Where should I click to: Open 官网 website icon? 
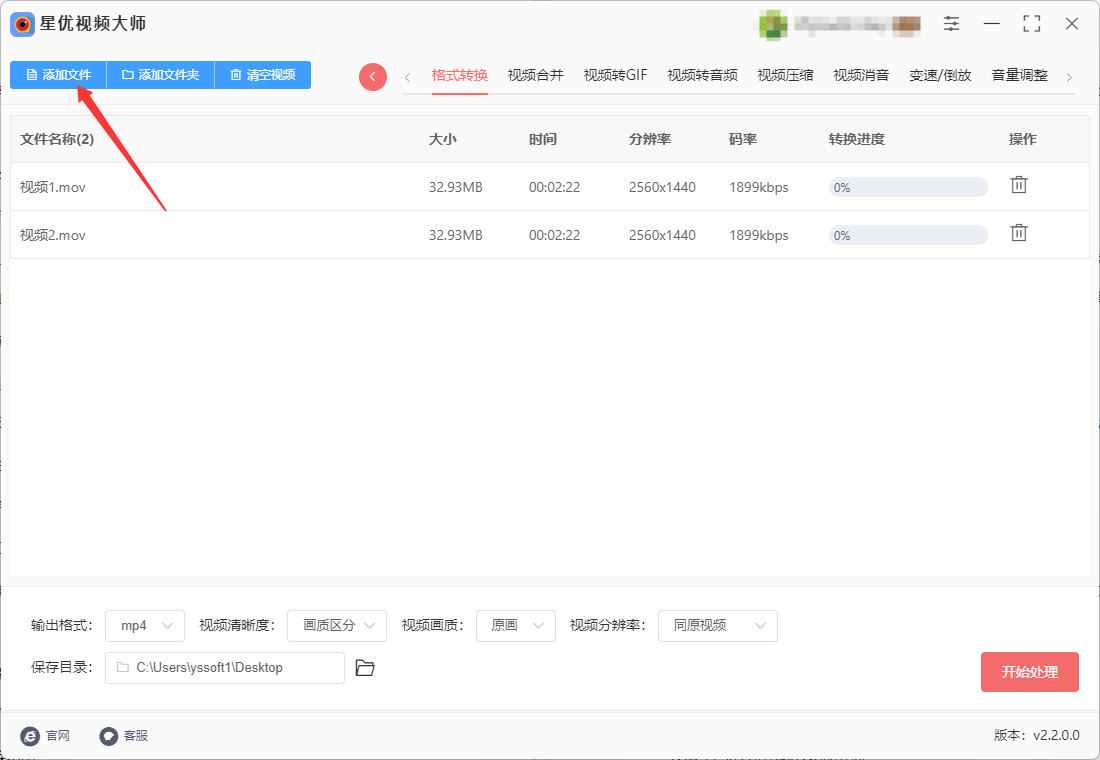pos(30,735)
